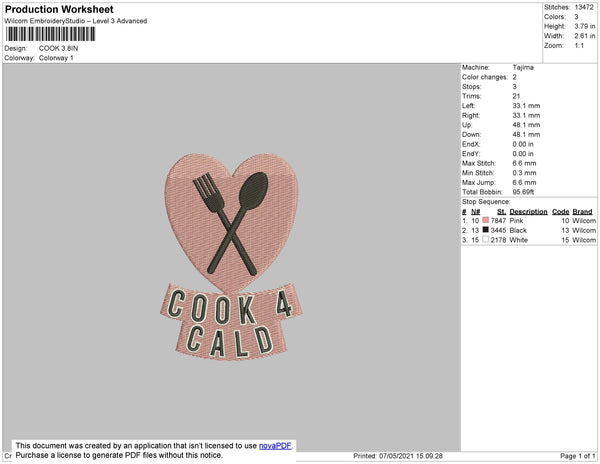Click the Color changes value 2
The image size is (600, 464).
pyautogui.click(x=515, y=77)
